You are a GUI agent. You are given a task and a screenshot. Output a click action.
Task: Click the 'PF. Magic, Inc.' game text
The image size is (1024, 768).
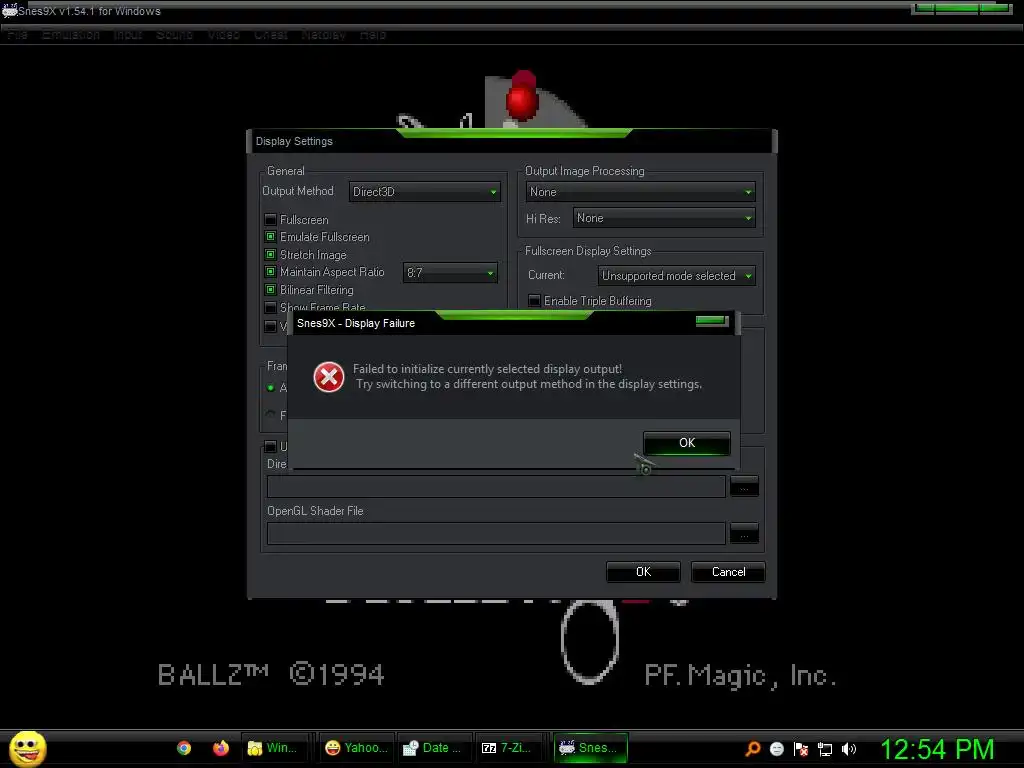pos(740,675)
